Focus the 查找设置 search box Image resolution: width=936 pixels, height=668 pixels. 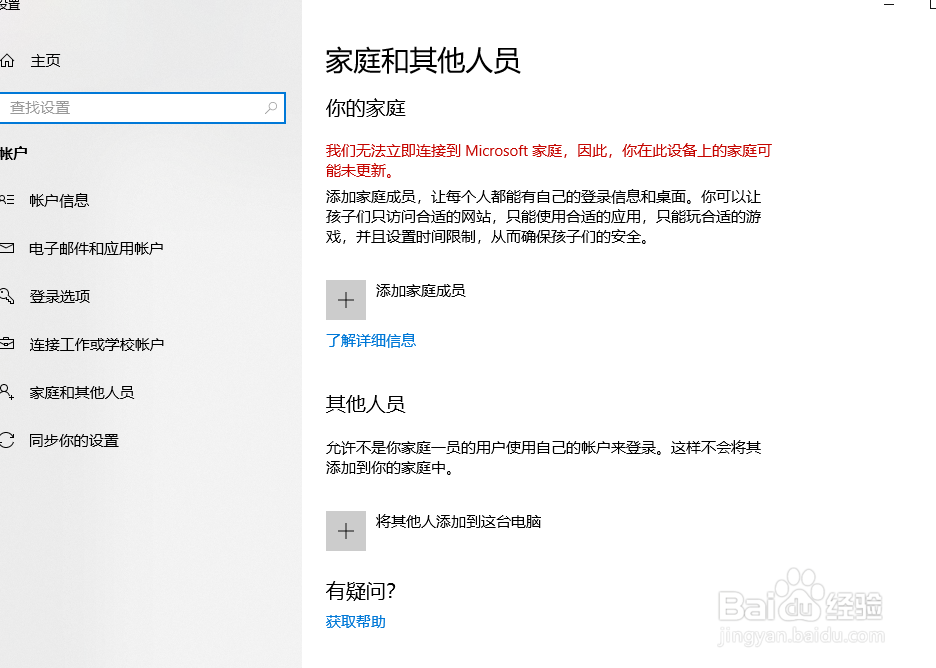click(x=143, y=108)
